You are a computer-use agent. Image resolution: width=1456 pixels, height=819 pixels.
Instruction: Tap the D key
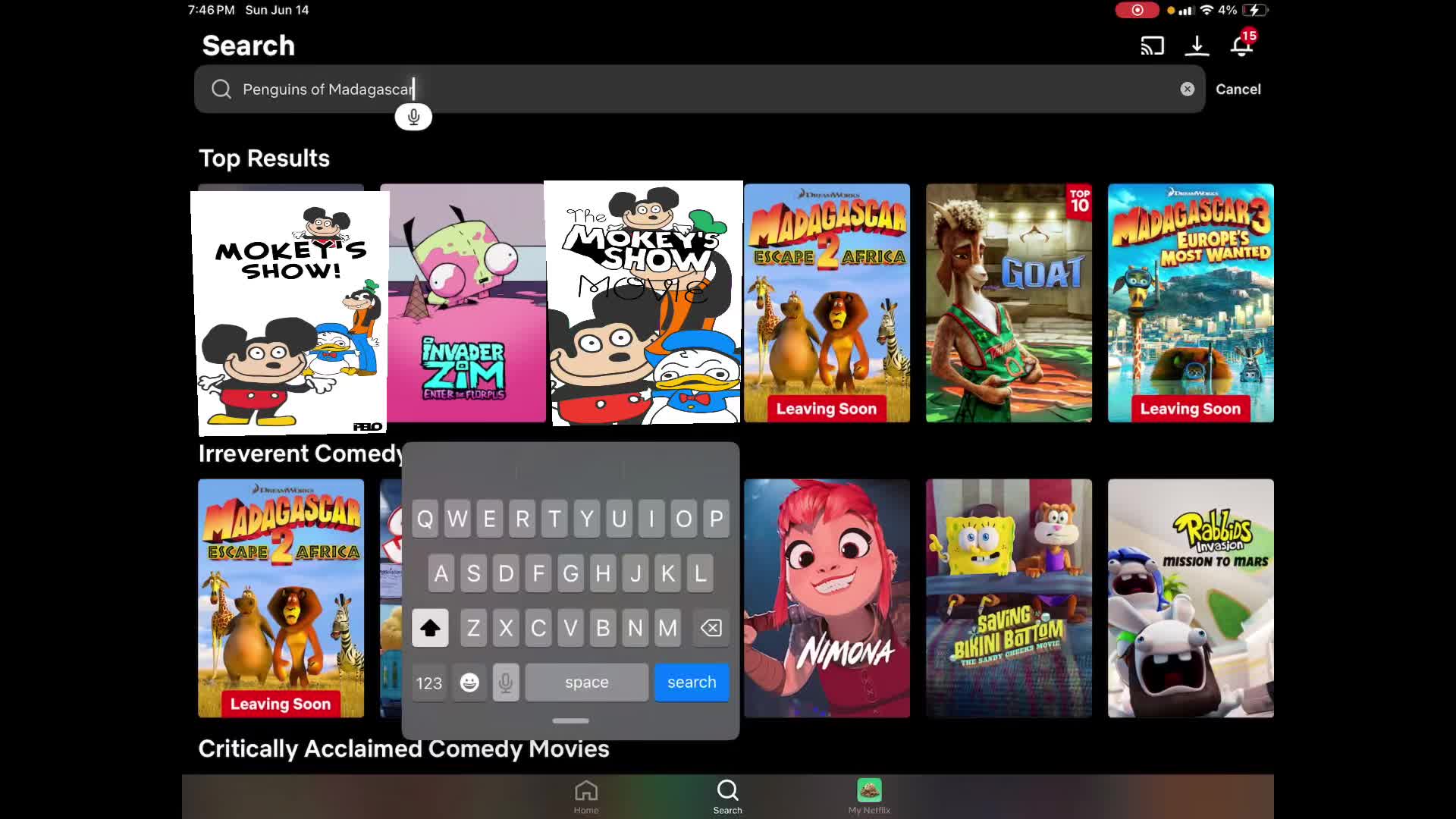506,573
